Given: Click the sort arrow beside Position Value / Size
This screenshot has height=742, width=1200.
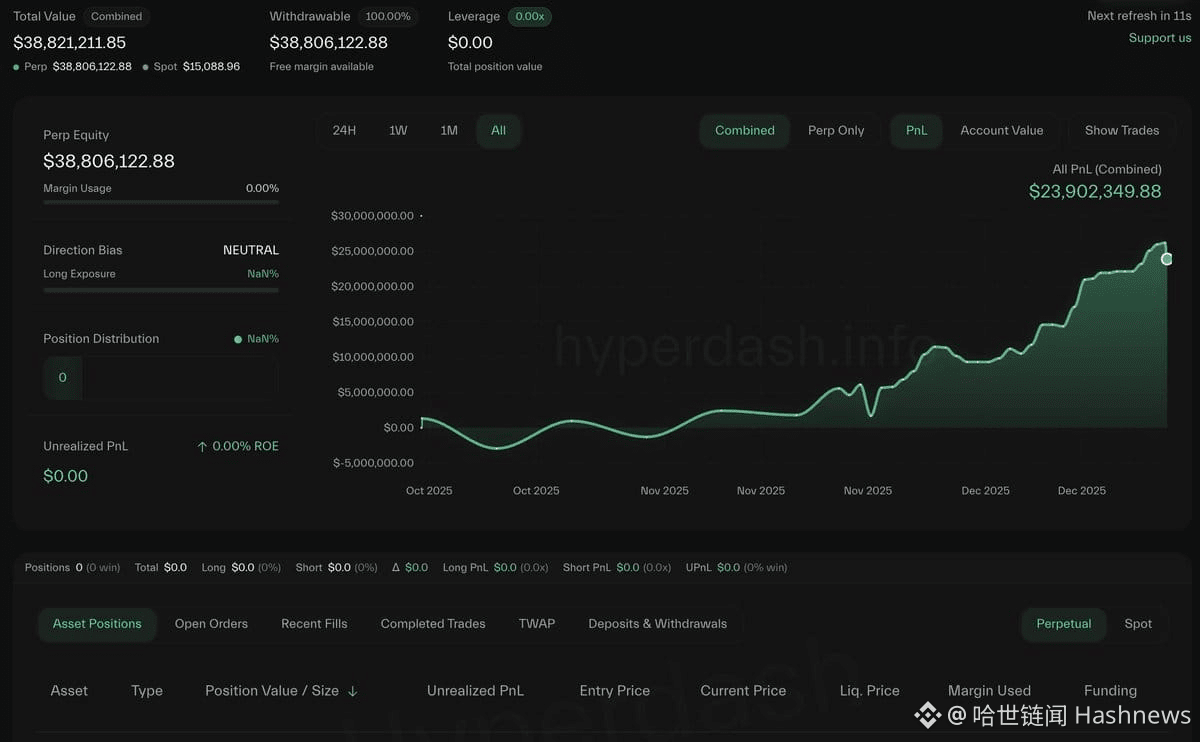Looking at the screenshot, I should point(353,691).
